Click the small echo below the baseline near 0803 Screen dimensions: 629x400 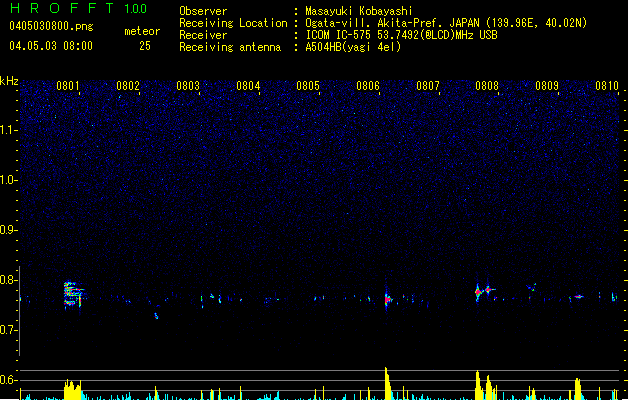156,316
